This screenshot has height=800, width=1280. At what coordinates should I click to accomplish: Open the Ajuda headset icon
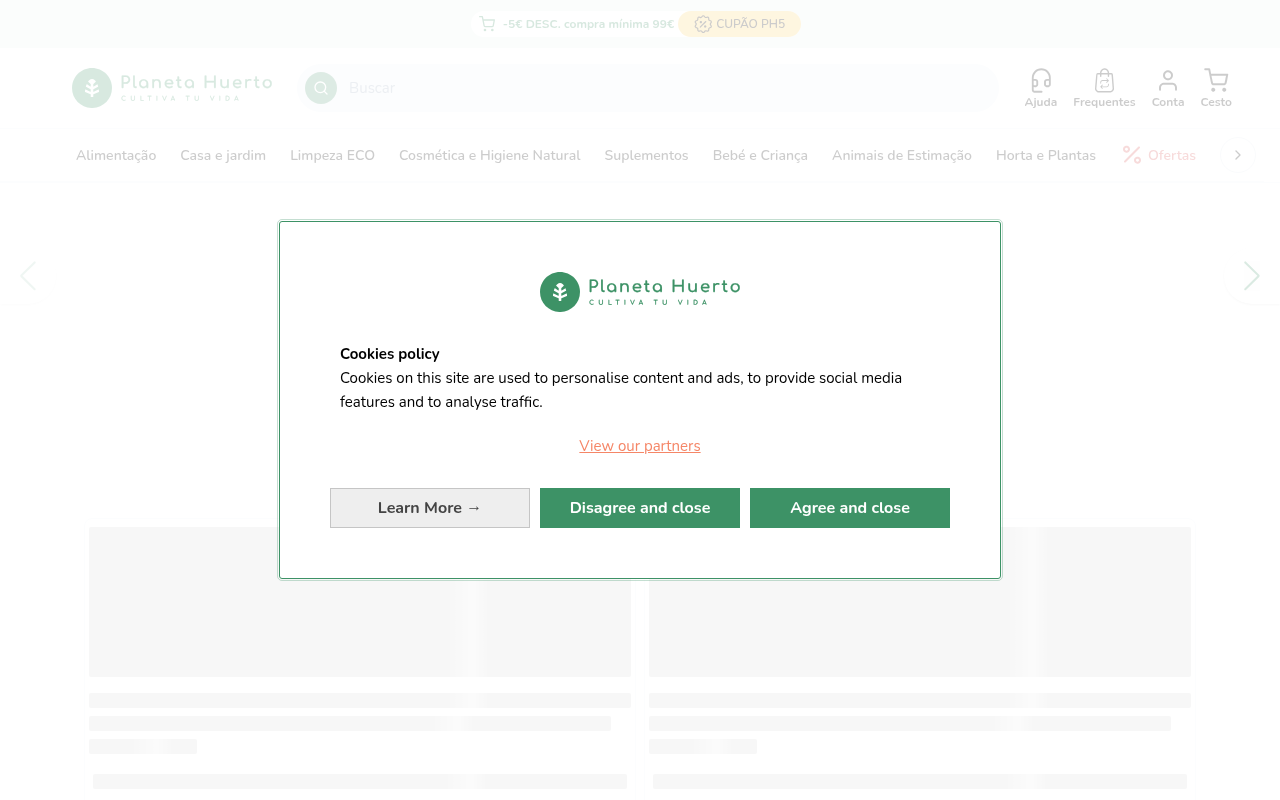(1041, 81)
